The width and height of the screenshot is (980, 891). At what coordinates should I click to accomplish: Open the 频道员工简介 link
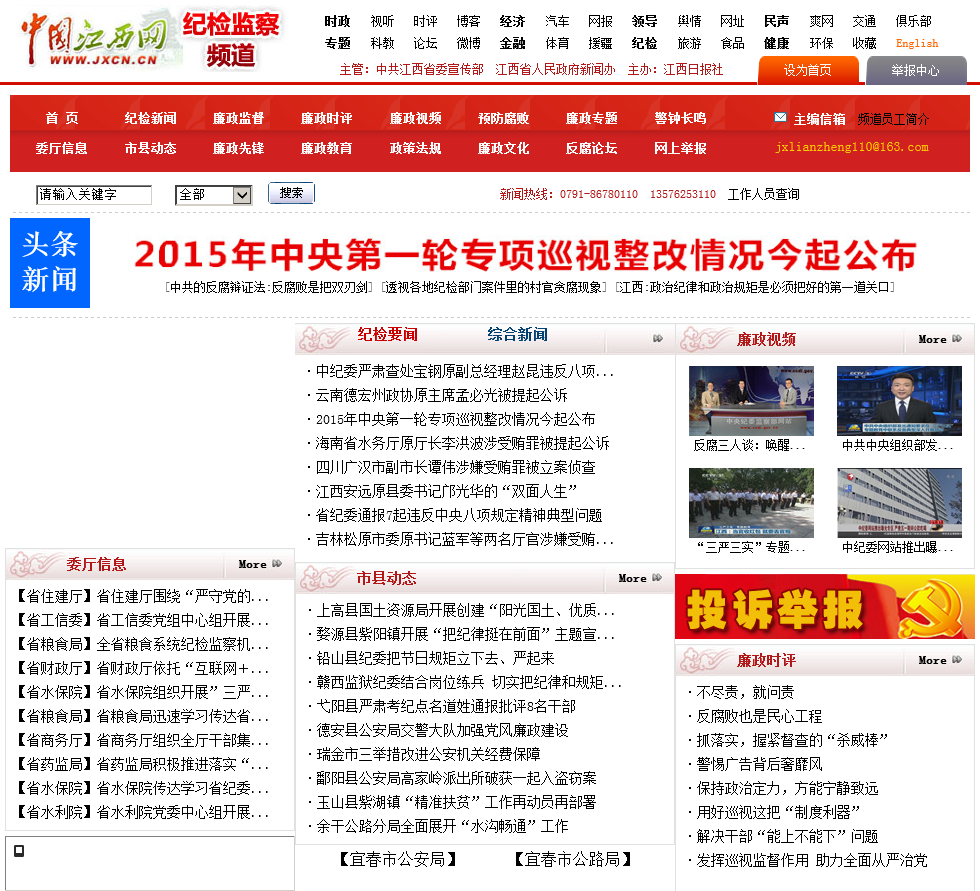click(x=893, y=119)
